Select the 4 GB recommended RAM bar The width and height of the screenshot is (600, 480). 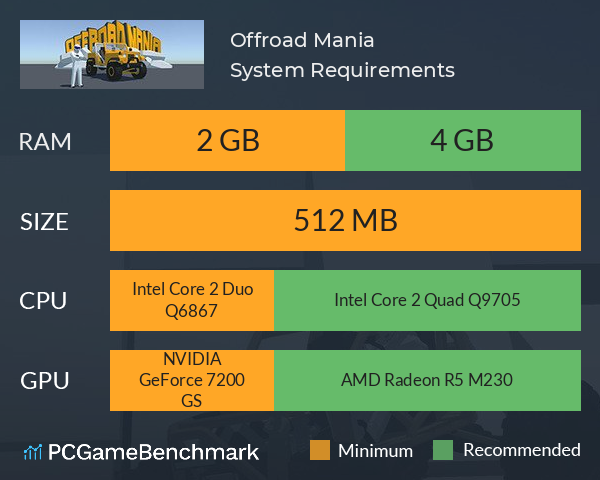(463, 140)
